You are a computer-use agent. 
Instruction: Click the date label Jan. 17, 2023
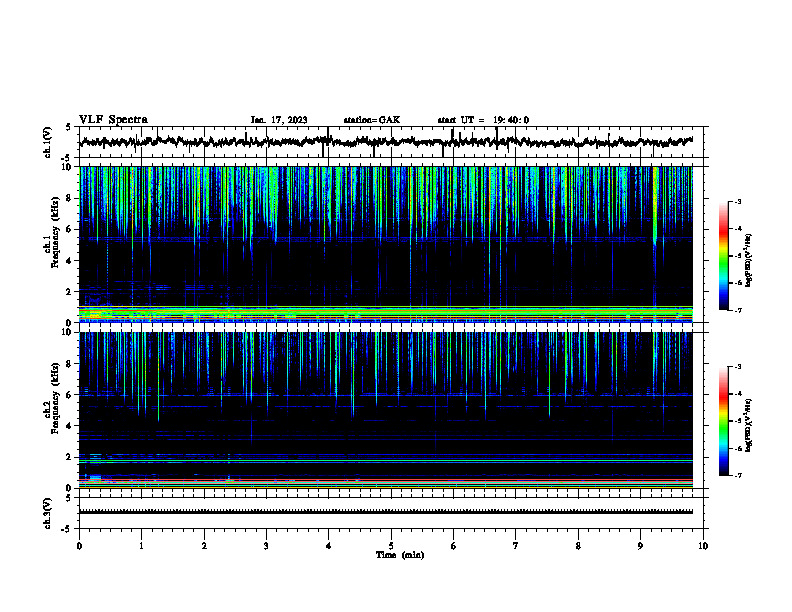(279, 120)
